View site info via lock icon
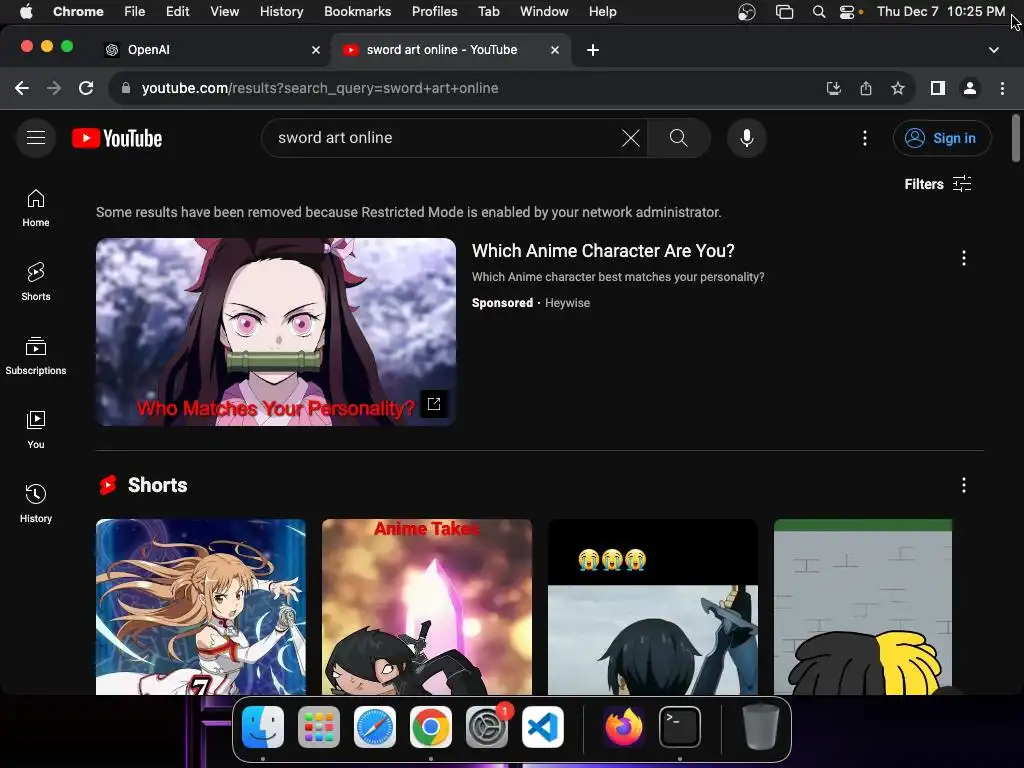 click(126, 88)
